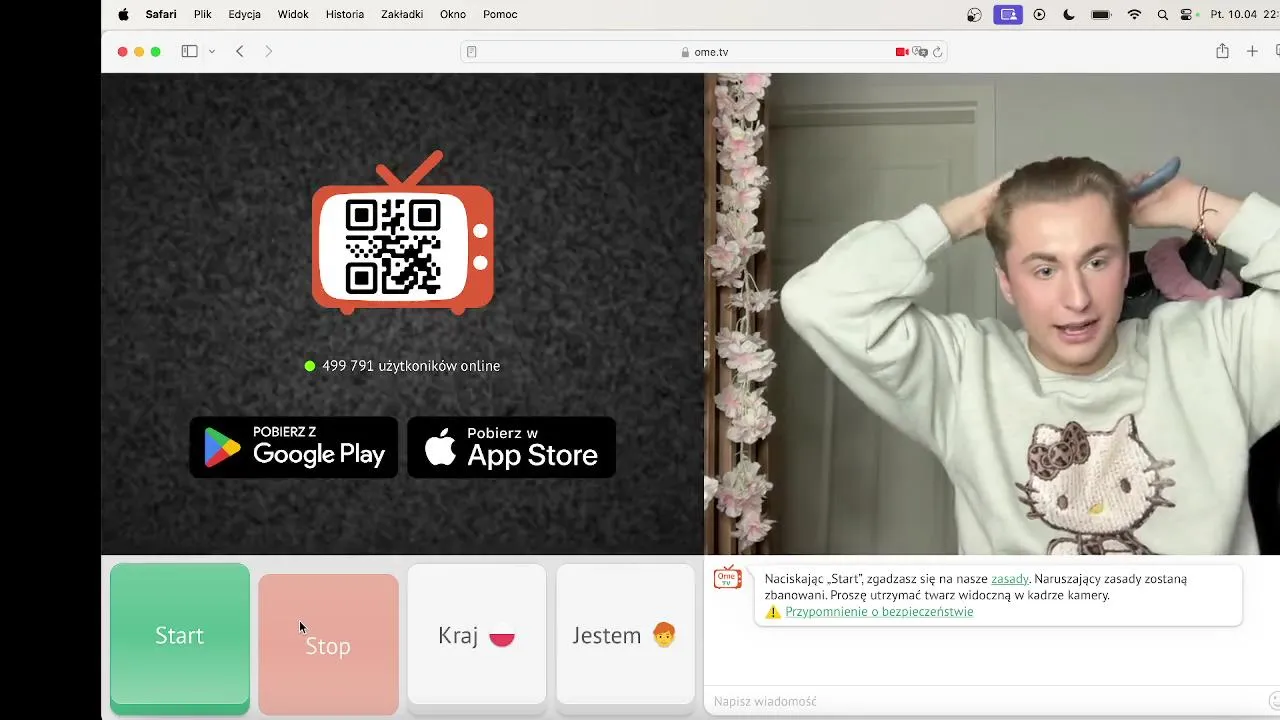This screenshot has height=720, width=1280.
Task: Open the Widok menu
Action: pyautogui.click(x=293, y=15)
